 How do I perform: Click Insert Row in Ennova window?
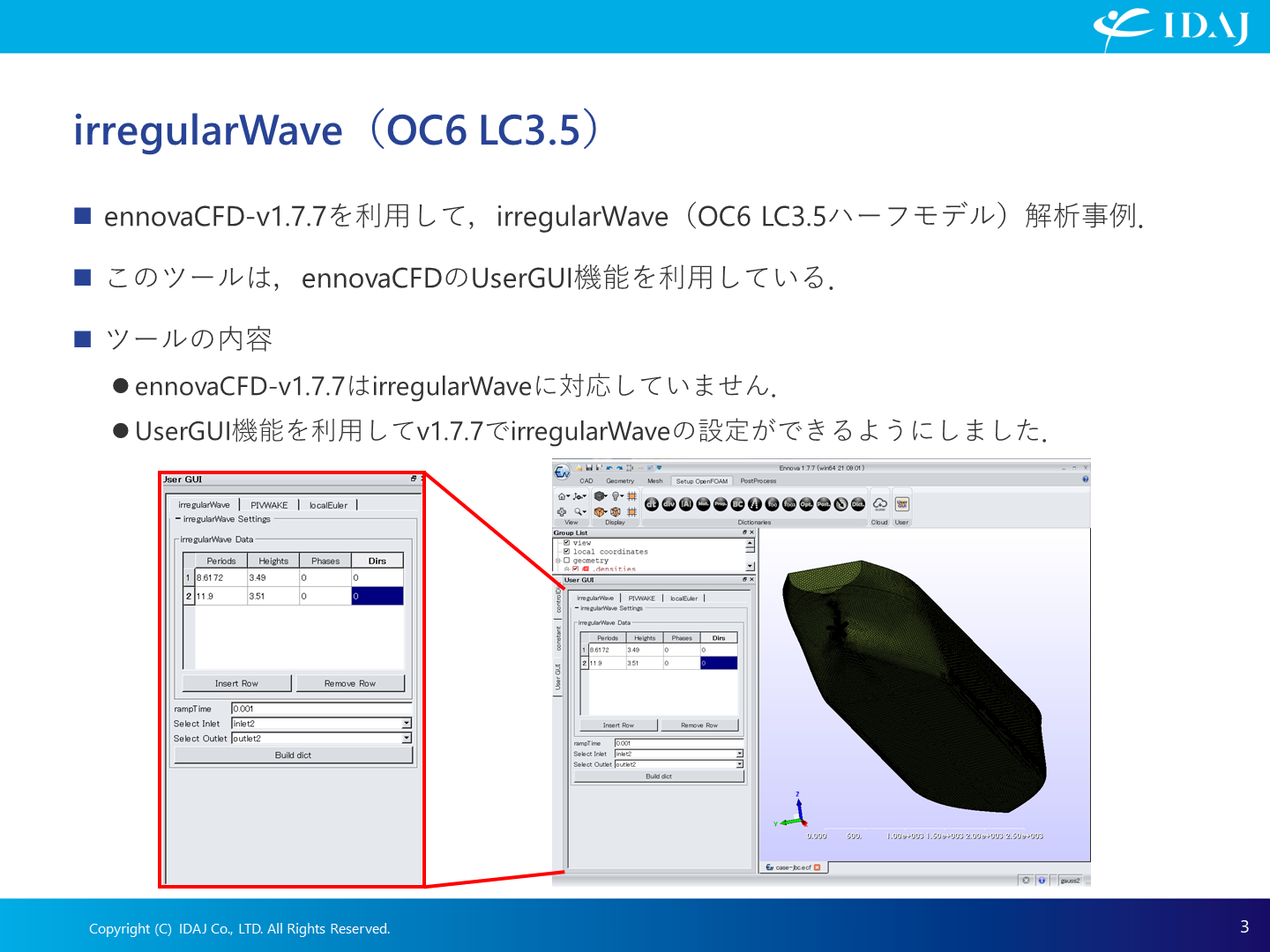point(618,725)
